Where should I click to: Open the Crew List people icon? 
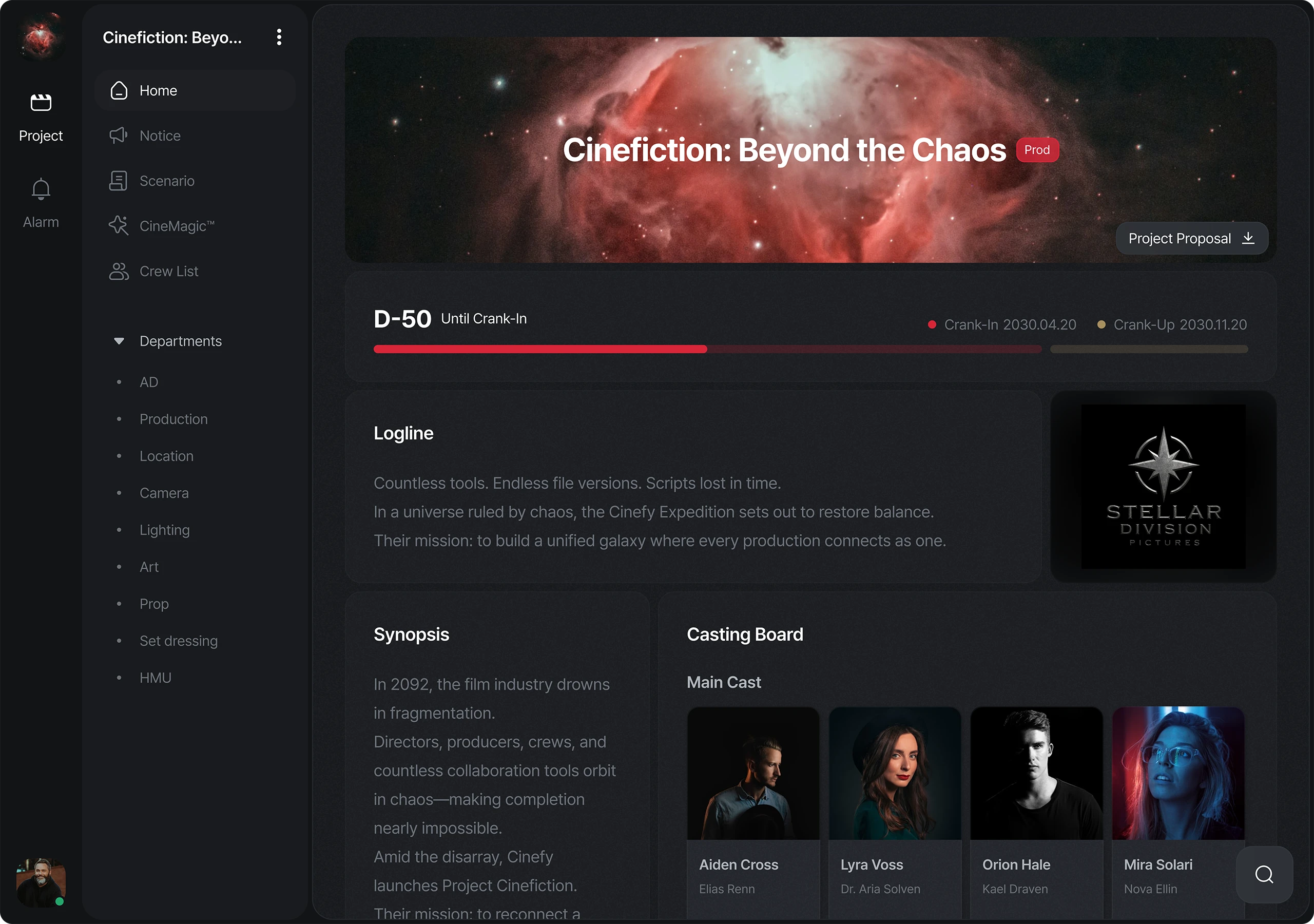pyautogui.click(x=119, y=272)
